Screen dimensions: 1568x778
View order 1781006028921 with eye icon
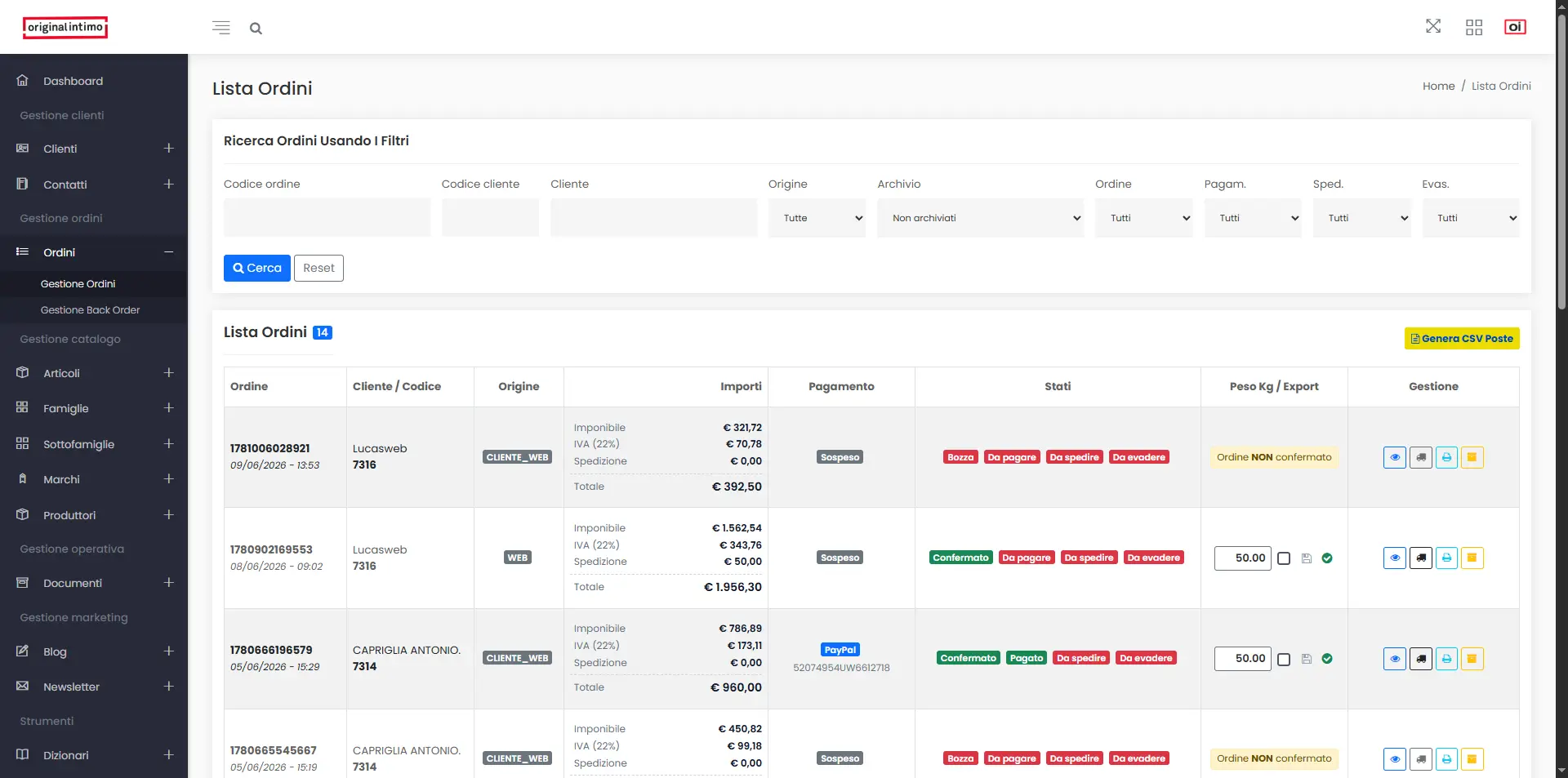[1395, 457]
